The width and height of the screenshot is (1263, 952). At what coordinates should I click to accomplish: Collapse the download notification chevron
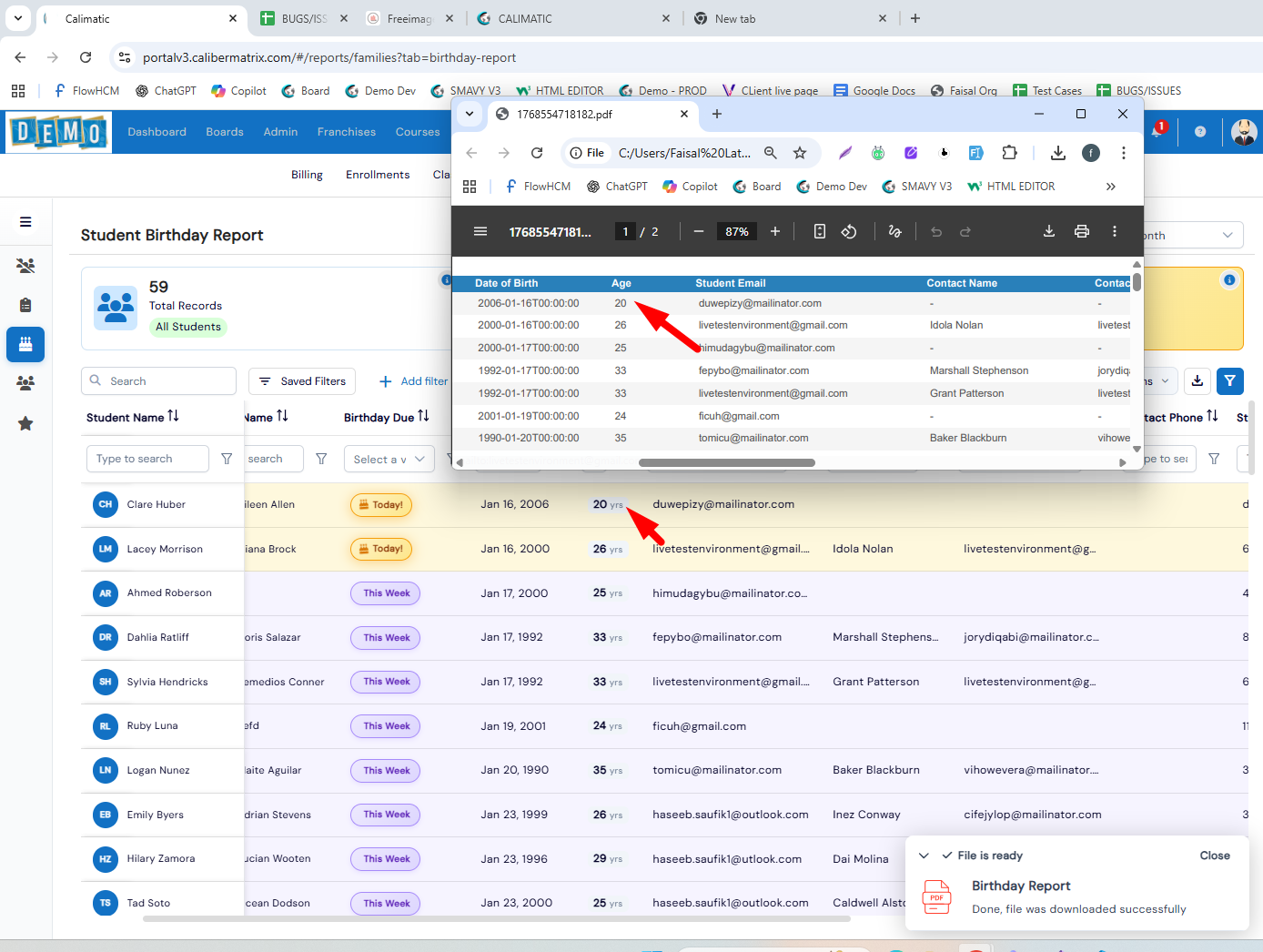pos(924,856)
